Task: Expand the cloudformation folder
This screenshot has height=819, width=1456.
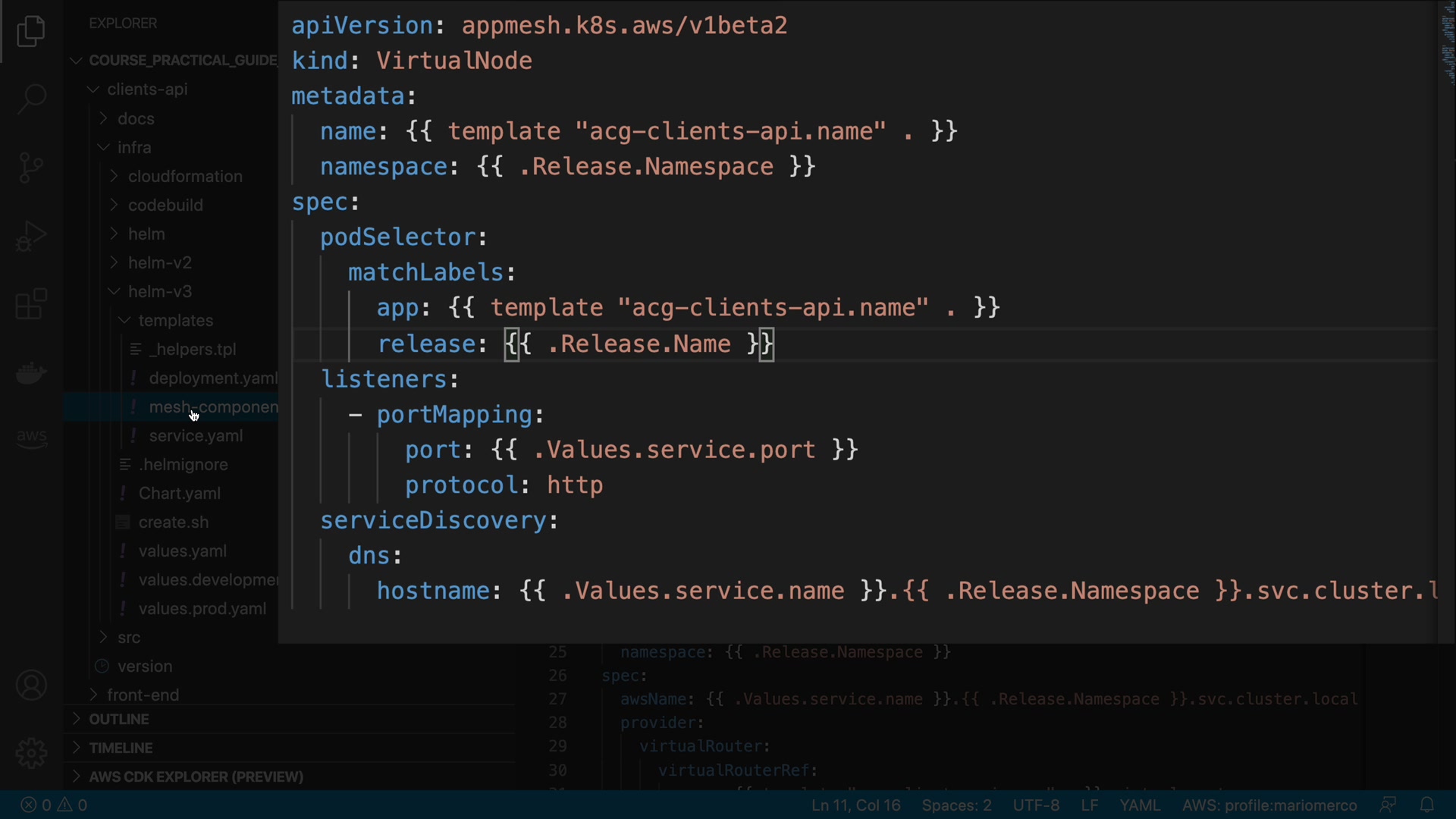Action: (x=184, y=176)
